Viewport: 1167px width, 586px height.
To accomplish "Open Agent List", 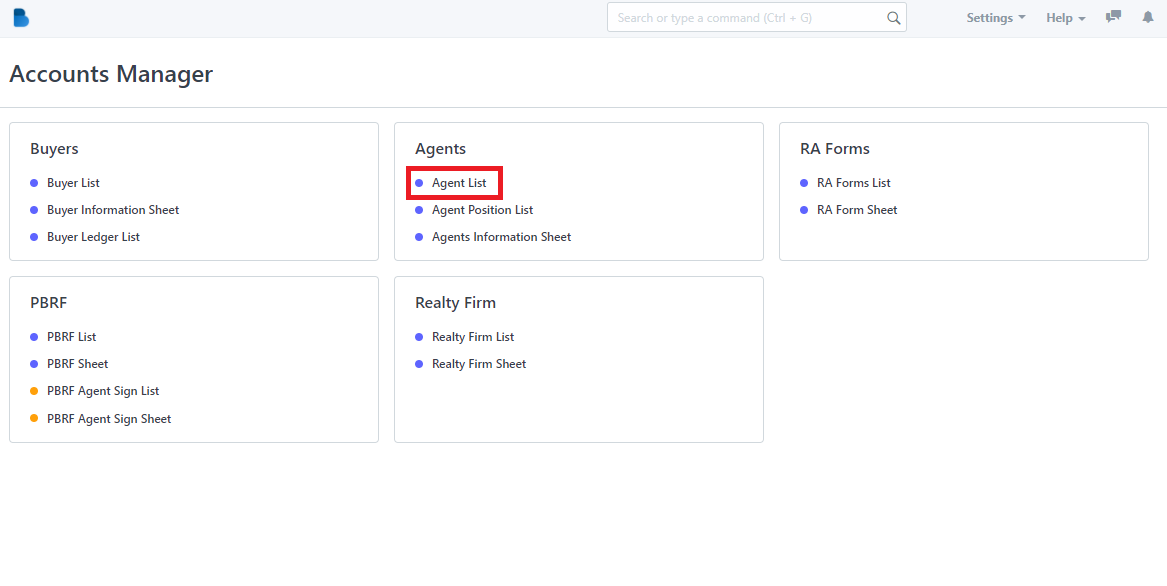I will (x=459, y=182).
